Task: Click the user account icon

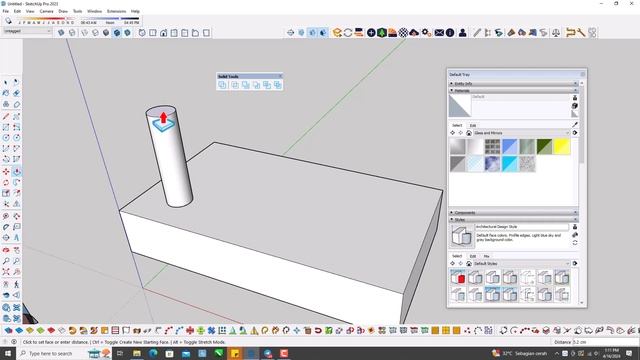Action: pos(462,33)
